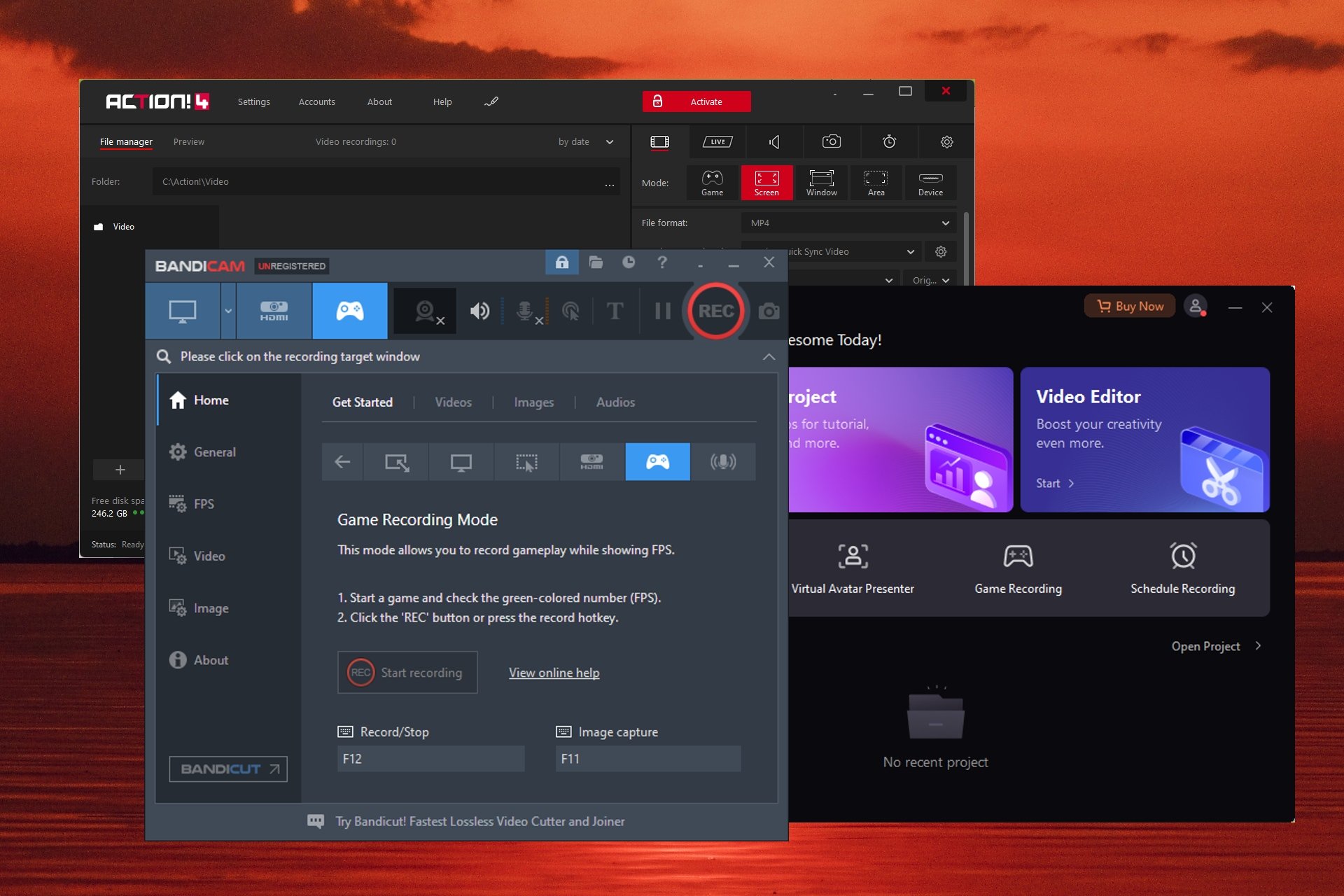Select Bandicam screen recording mode monitor icon
Image resolution: width=1344 pixels, height=896 pixels.
pyautogui.click(x=183, y=311)
